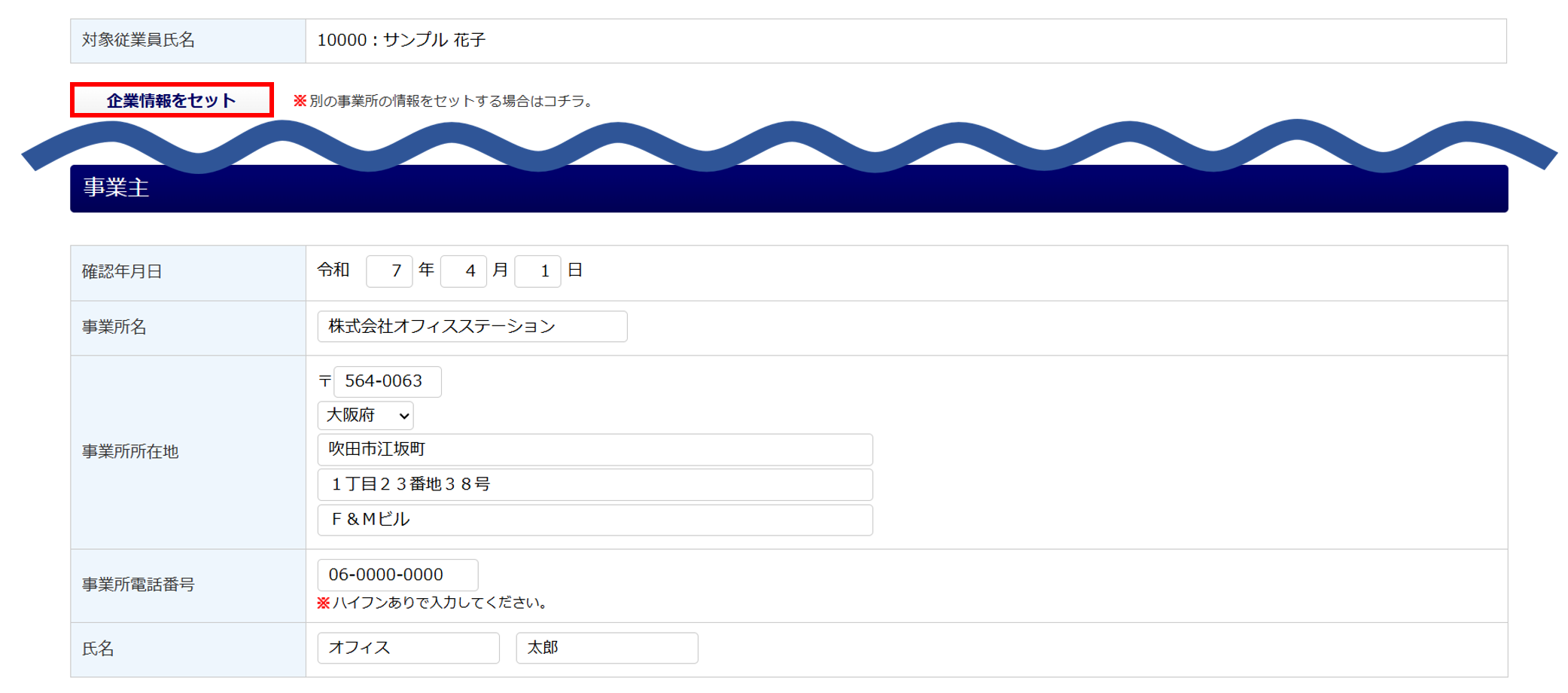Click the 事業所所在地 label cell
This screenshot has height=693, width=1568.
[130, 452]
